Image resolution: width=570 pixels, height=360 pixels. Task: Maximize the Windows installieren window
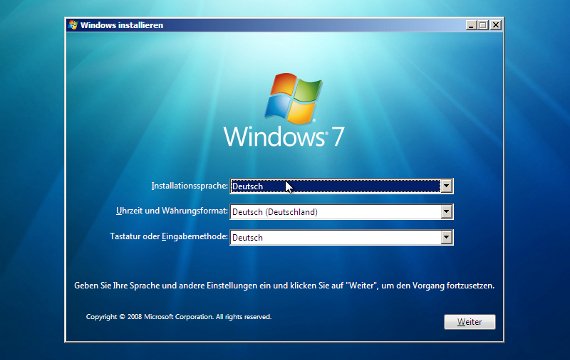pos(483,25)
